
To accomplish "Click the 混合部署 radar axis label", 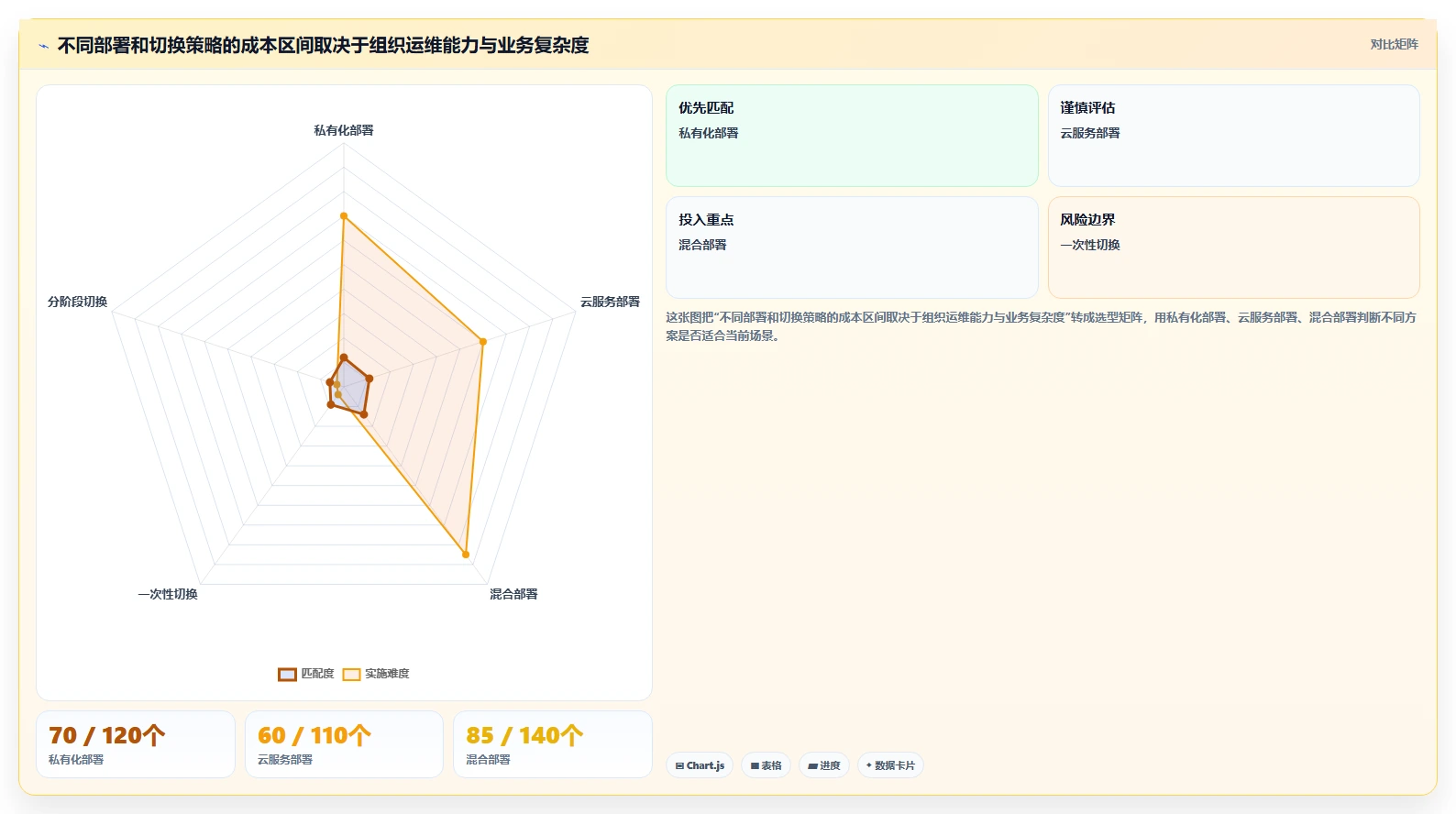I will tap(513, 594).
